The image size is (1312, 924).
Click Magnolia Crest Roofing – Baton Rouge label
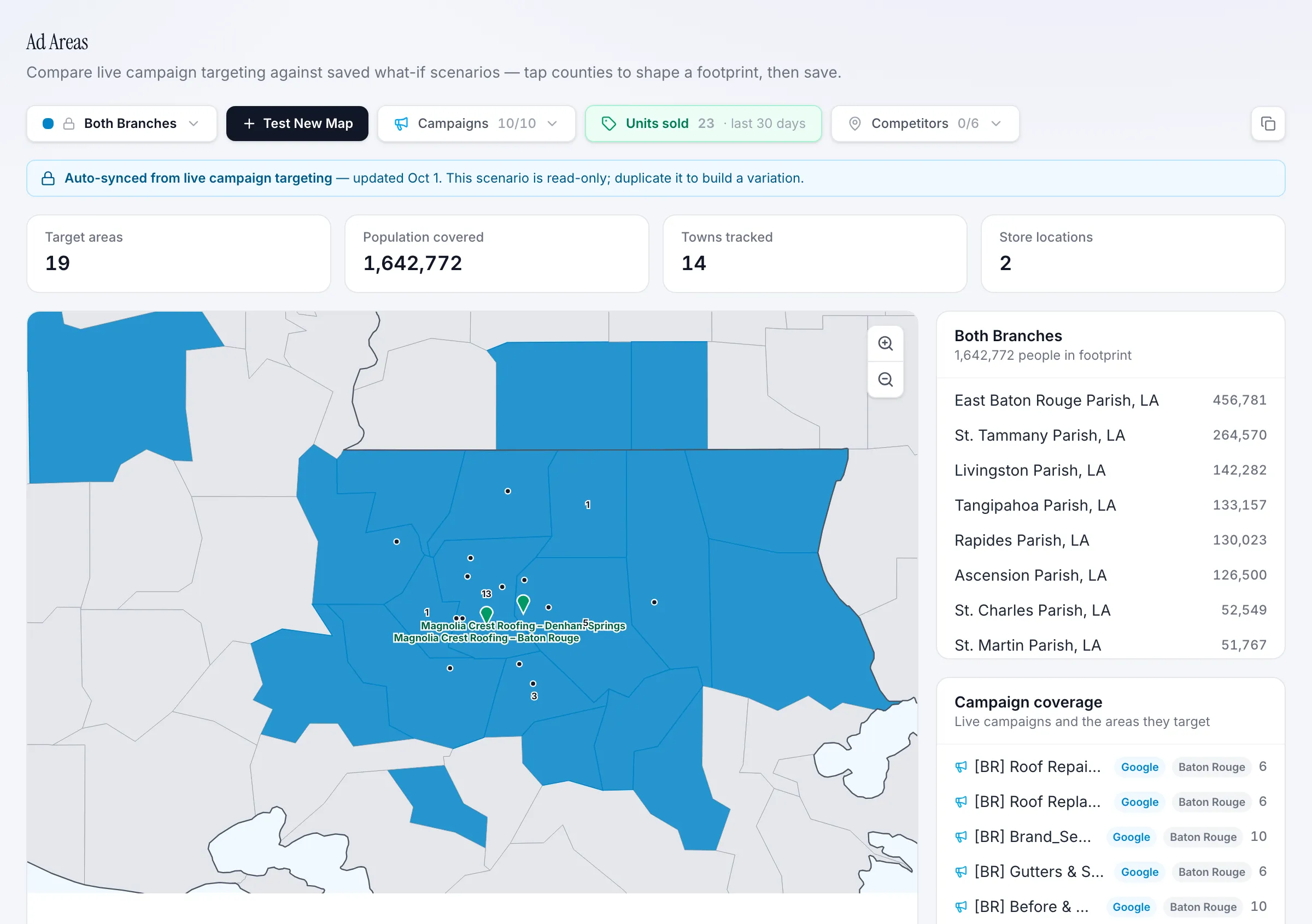(x=487, y=638)
